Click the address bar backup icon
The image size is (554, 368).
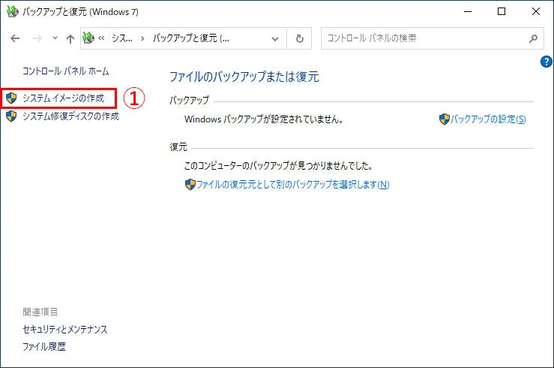88,38
